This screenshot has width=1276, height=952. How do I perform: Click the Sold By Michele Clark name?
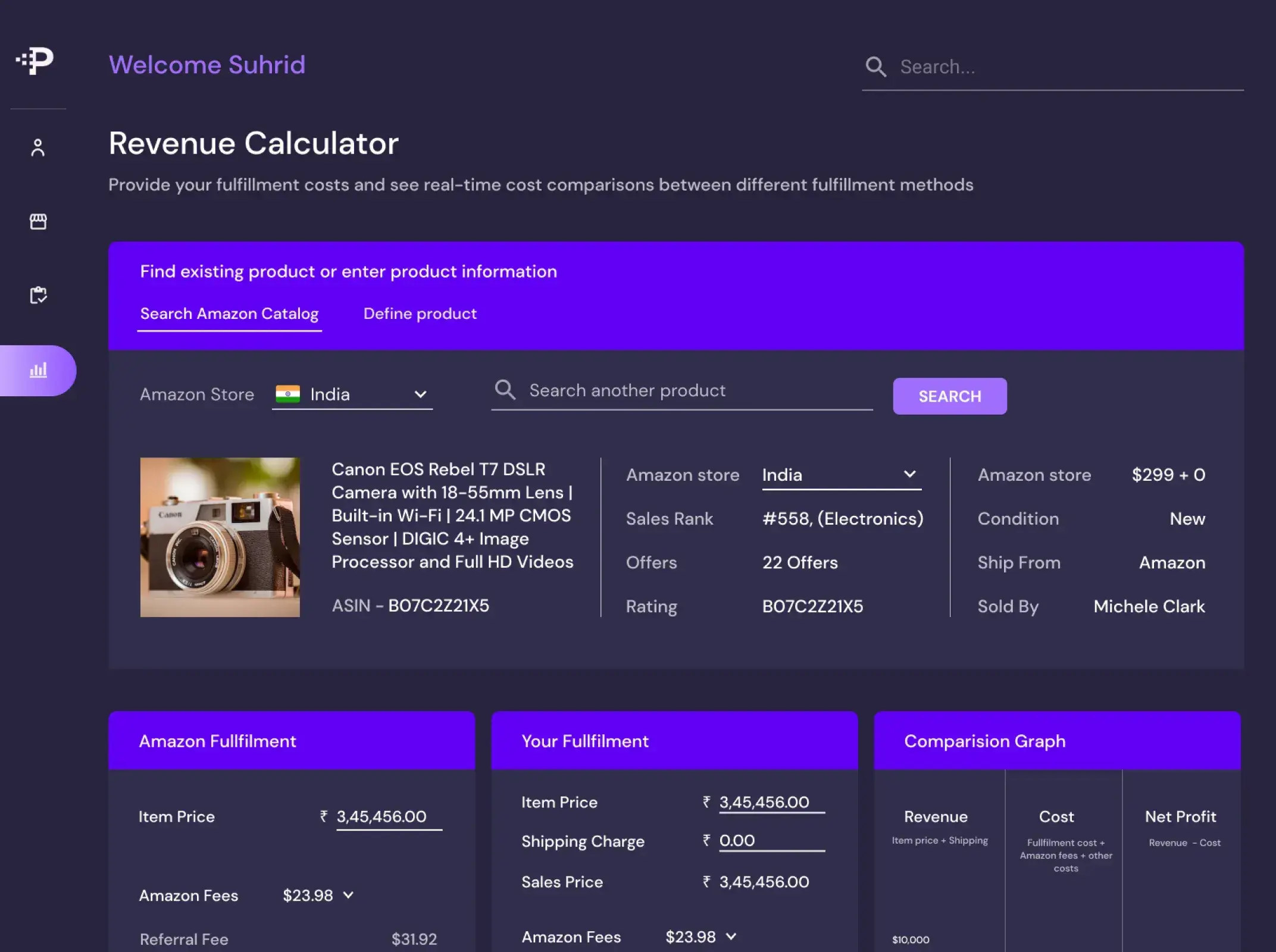pos(1149,606)
